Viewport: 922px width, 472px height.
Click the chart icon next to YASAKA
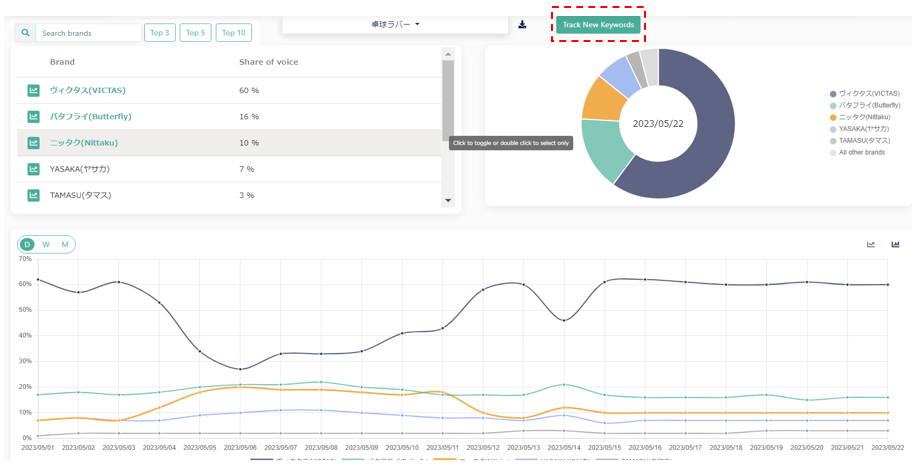(x=34, y=169)
